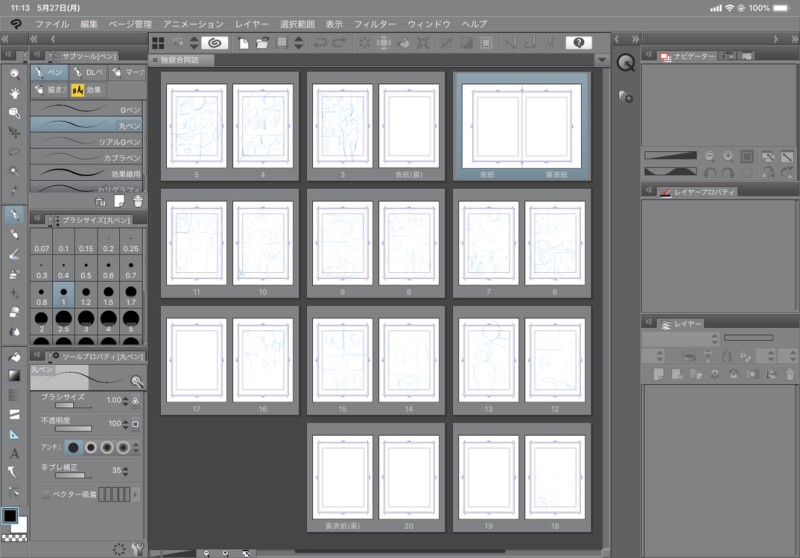
Task: Open the wrench settings at panel bottom
Action: pos(137,549)
